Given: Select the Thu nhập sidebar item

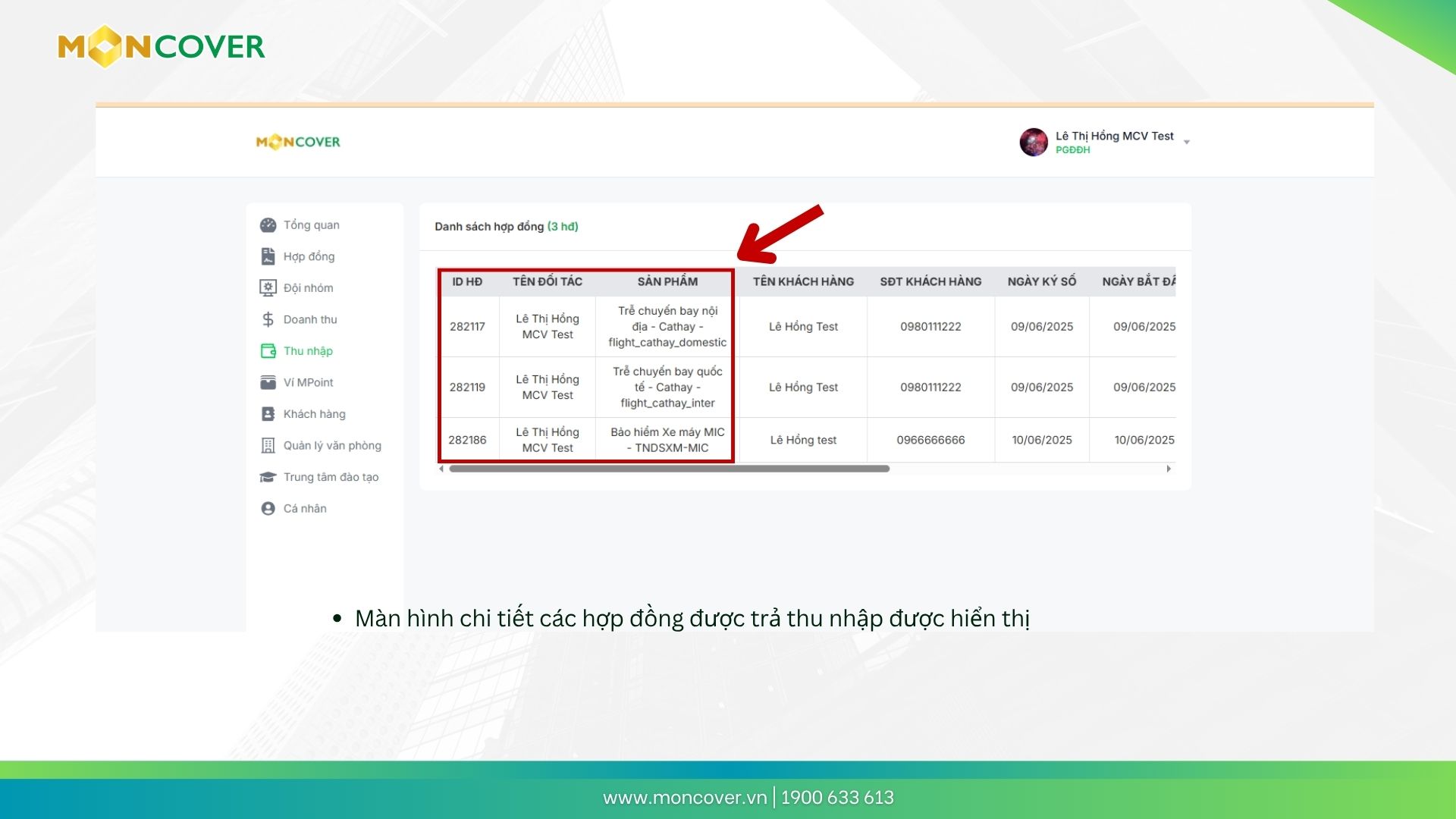Looking at the screenshot, I should [308, 351].
